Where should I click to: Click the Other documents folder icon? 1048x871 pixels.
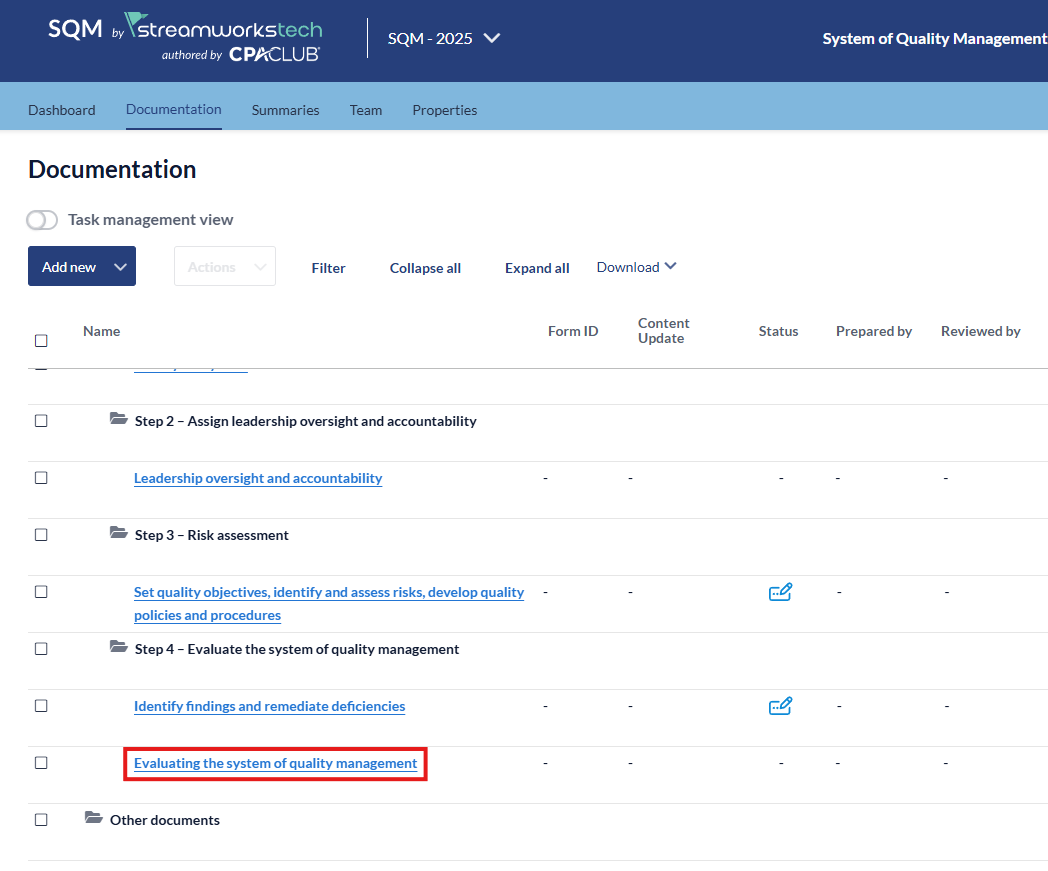[x=94, y=819]
